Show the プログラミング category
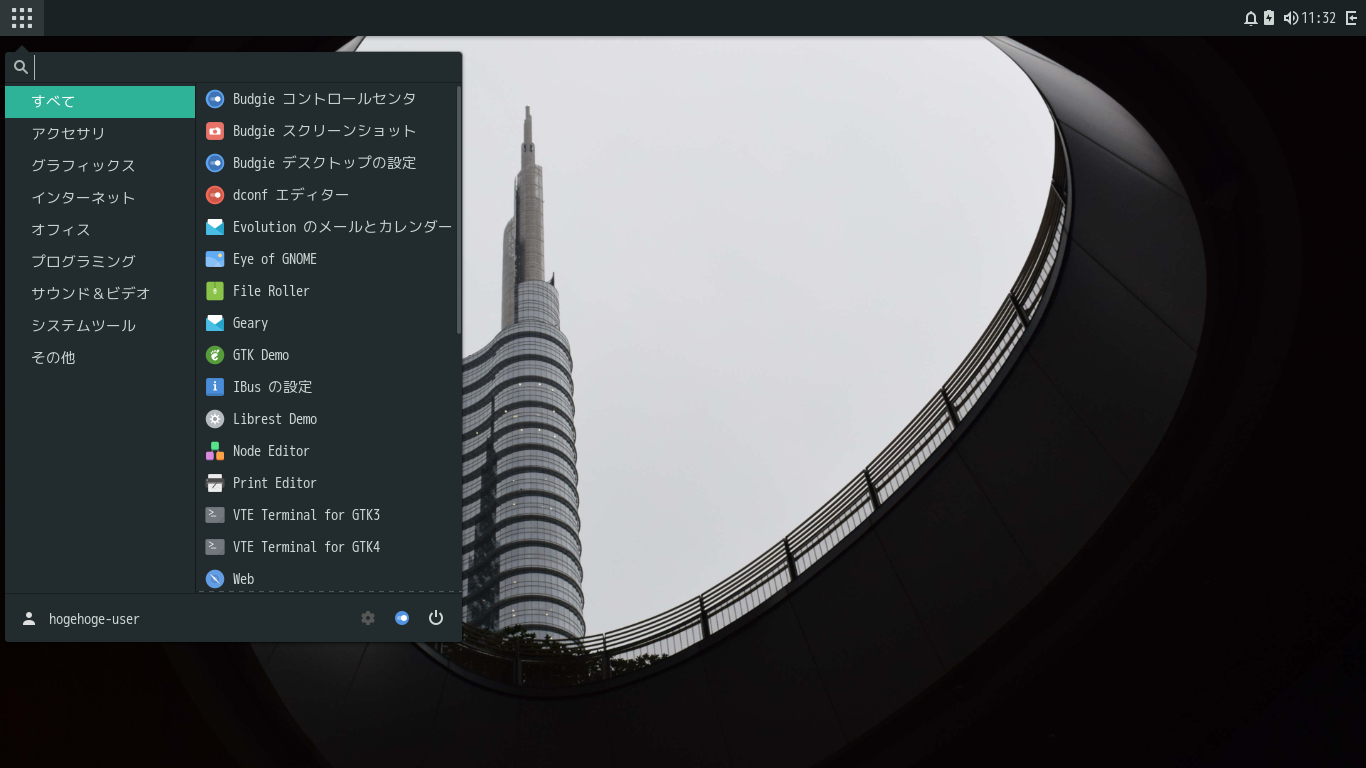 (x=100, y=261)
